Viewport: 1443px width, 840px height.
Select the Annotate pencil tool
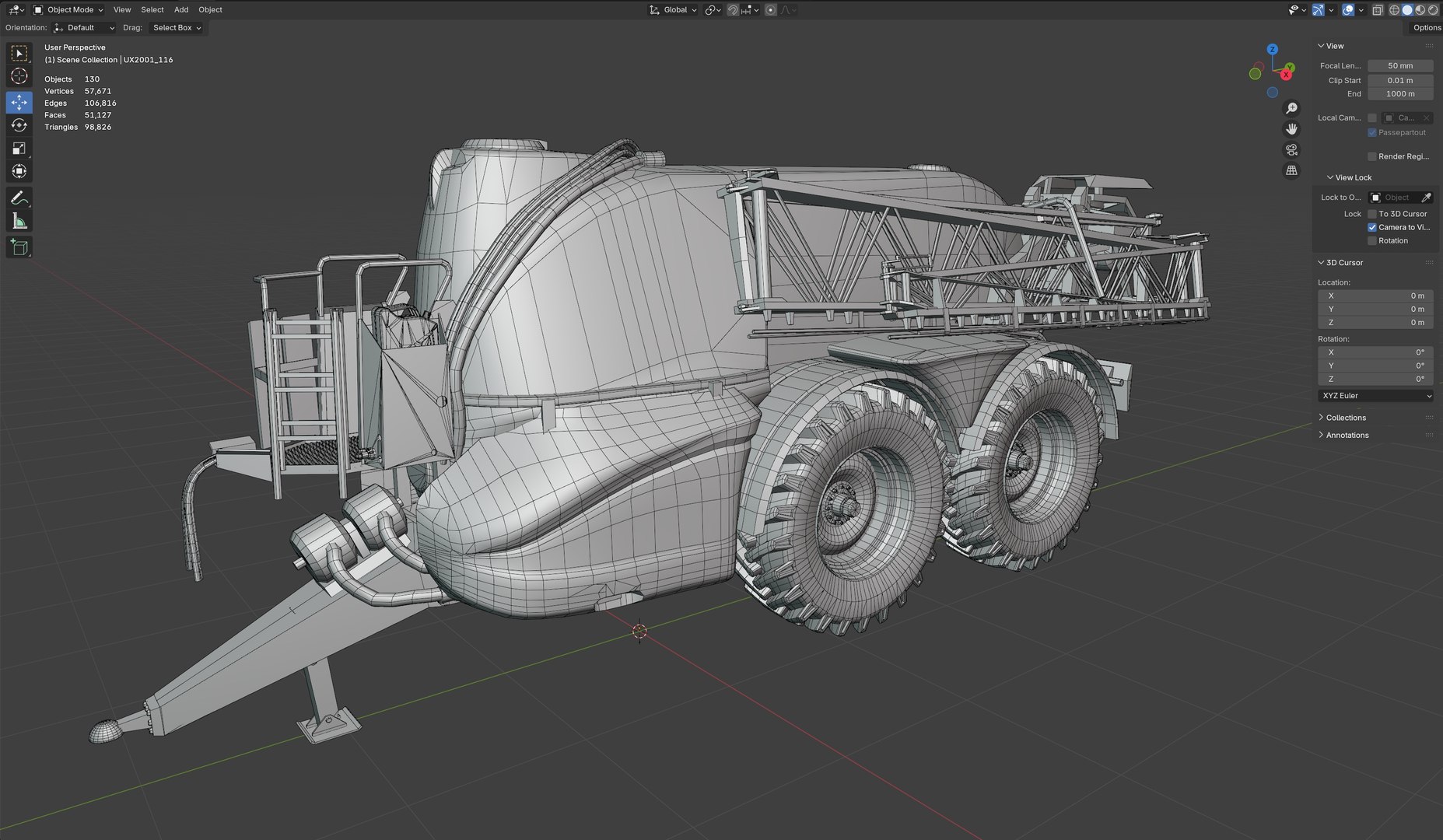pyautogui.click(x=19, y=198)
